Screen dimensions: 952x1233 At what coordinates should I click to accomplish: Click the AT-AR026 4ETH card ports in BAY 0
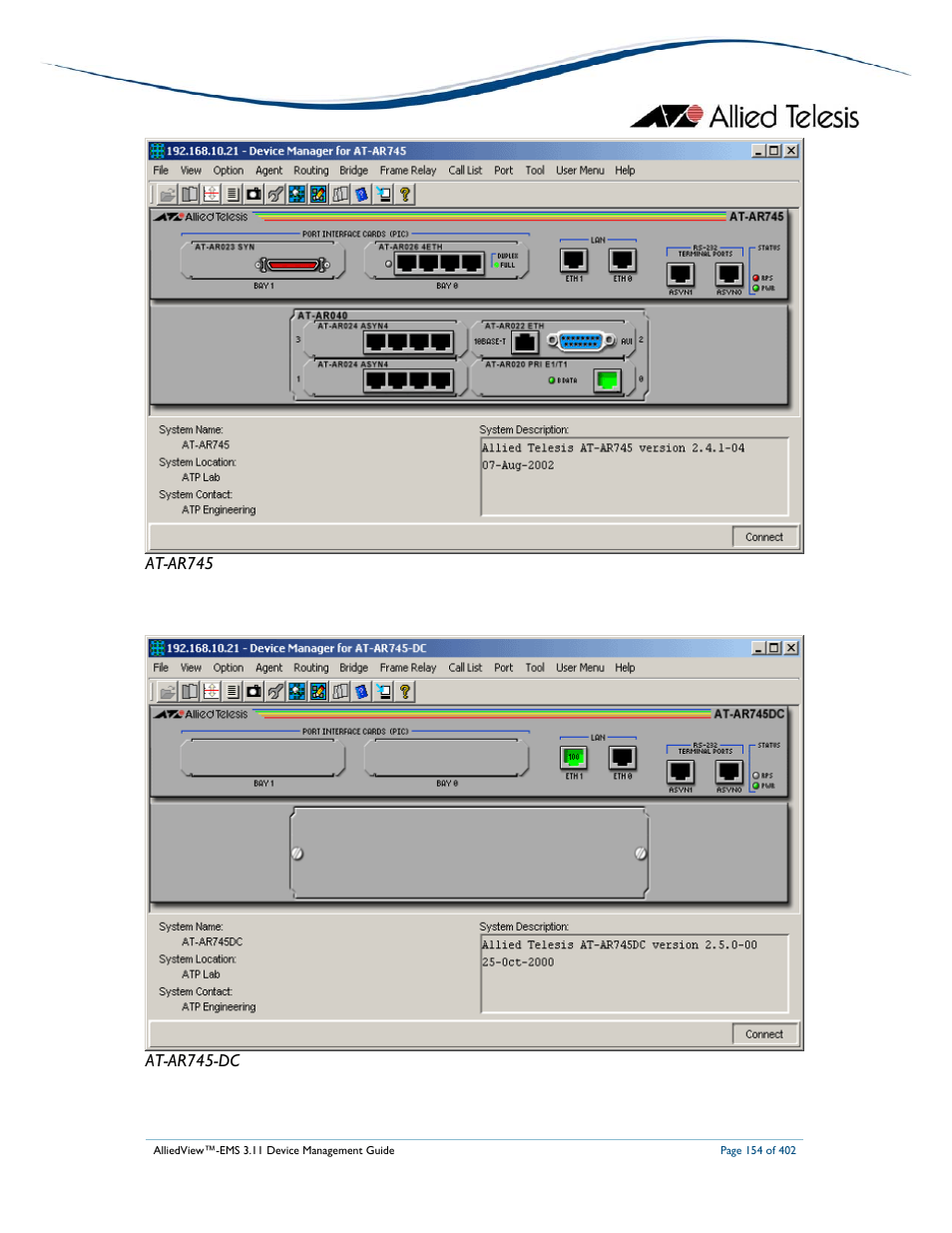tap(440, 265)
